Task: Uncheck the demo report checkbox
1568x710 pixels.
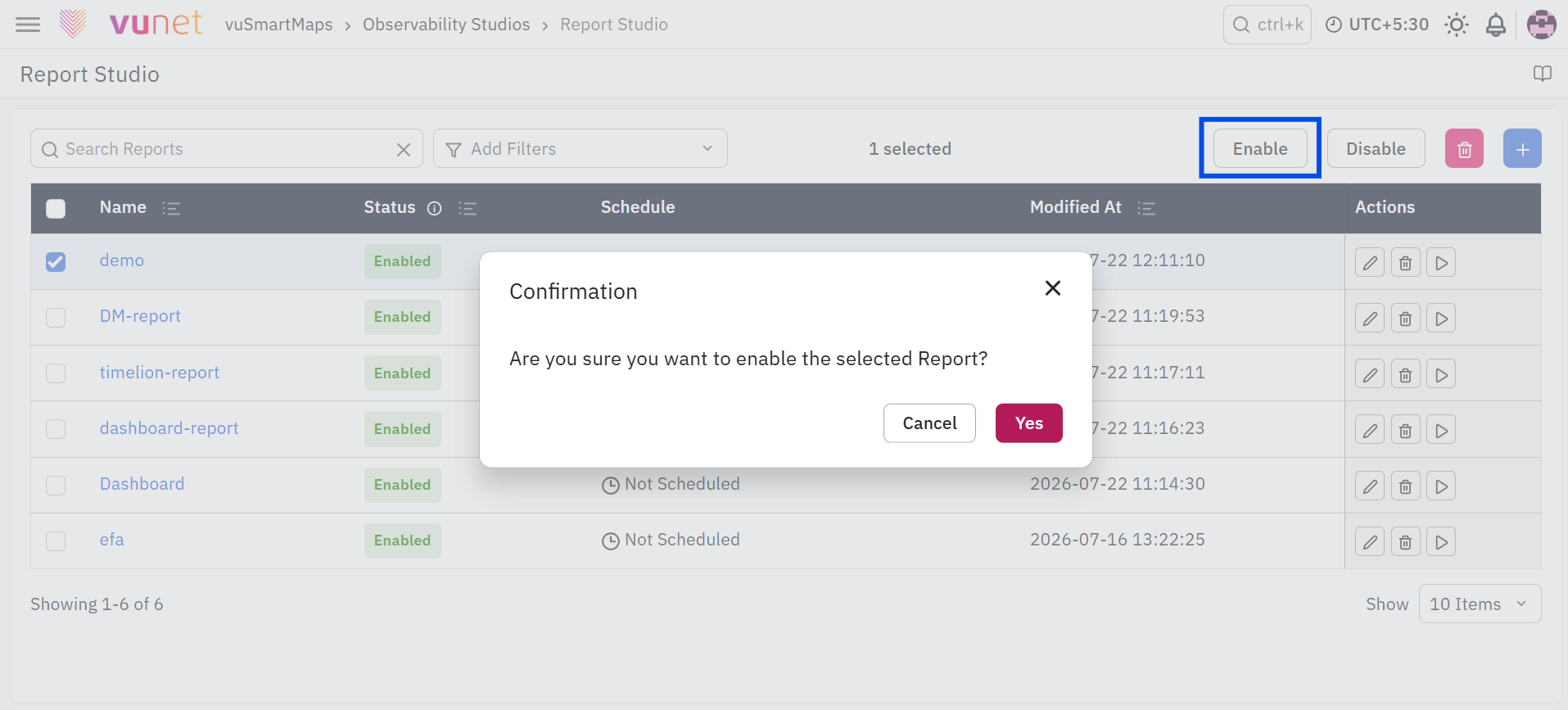Action: (x=56, y=262)
